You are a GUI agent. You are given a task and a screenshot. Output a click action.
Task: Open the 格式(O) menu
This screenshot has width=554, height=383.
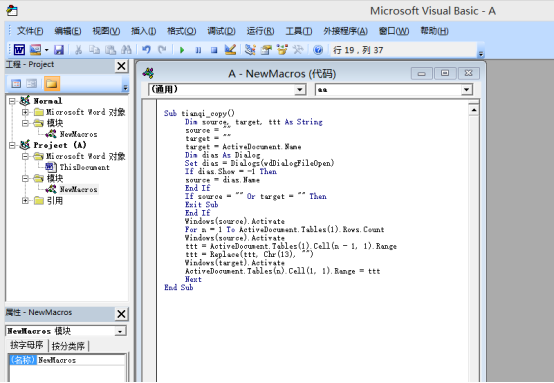coord(182,31)
